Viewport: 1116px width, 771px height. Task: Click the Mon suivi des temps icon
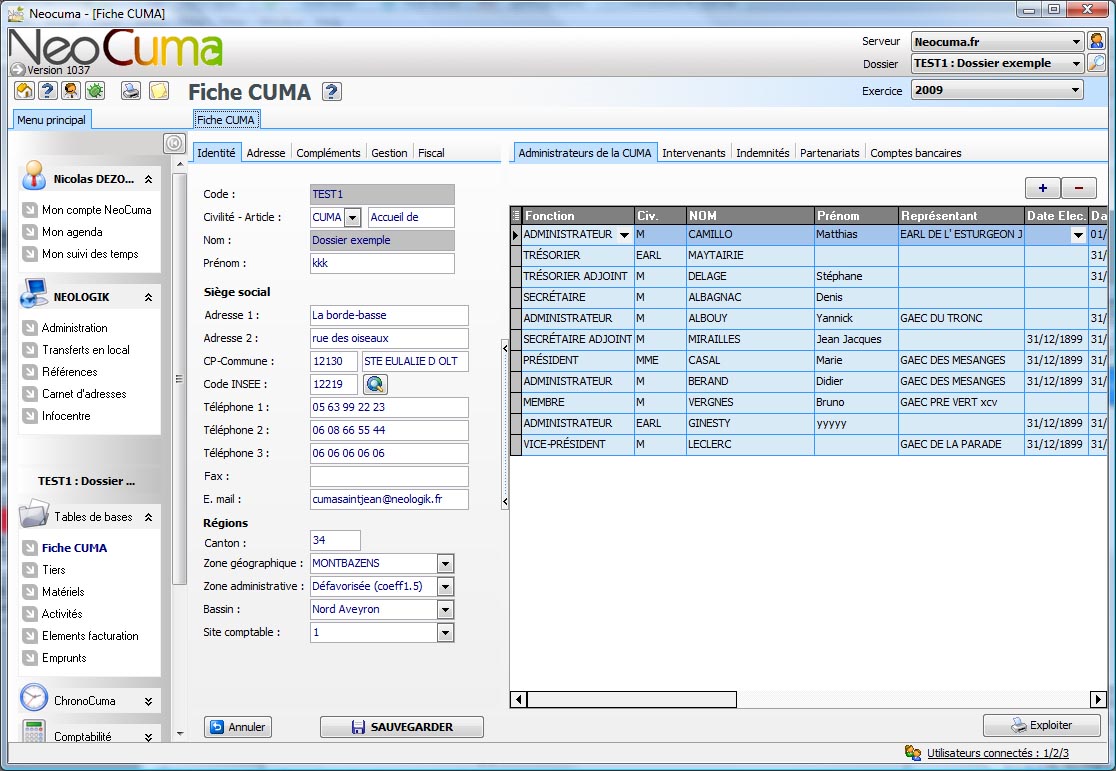pos(30,254)
